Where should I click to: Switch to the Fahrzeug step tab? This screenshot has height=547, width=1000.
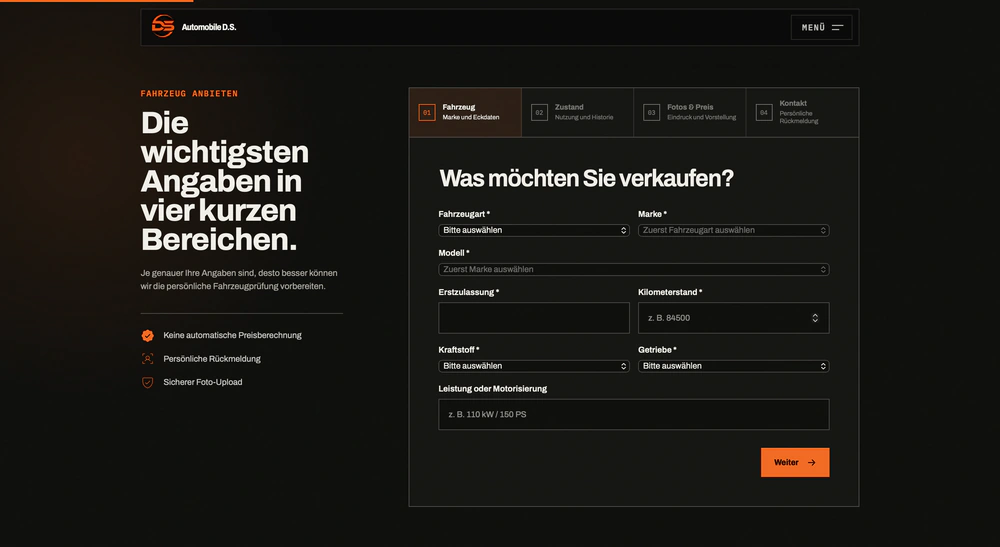[466, 112]
